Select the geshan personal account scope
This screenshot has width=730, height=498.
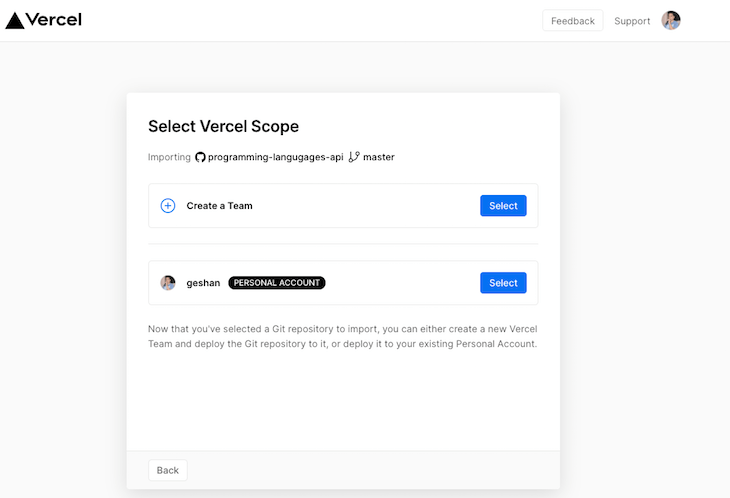[x=503, y=283]
